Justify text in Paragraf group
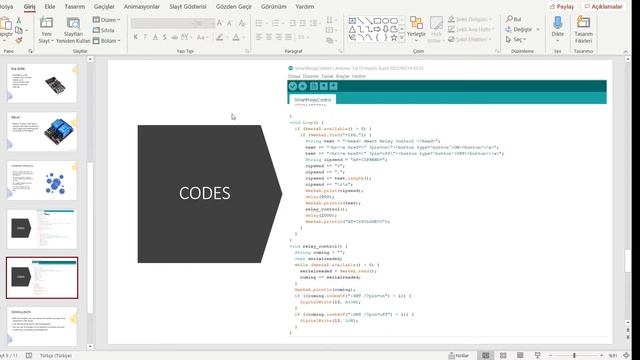640x360 pixels. click(289, 37)
